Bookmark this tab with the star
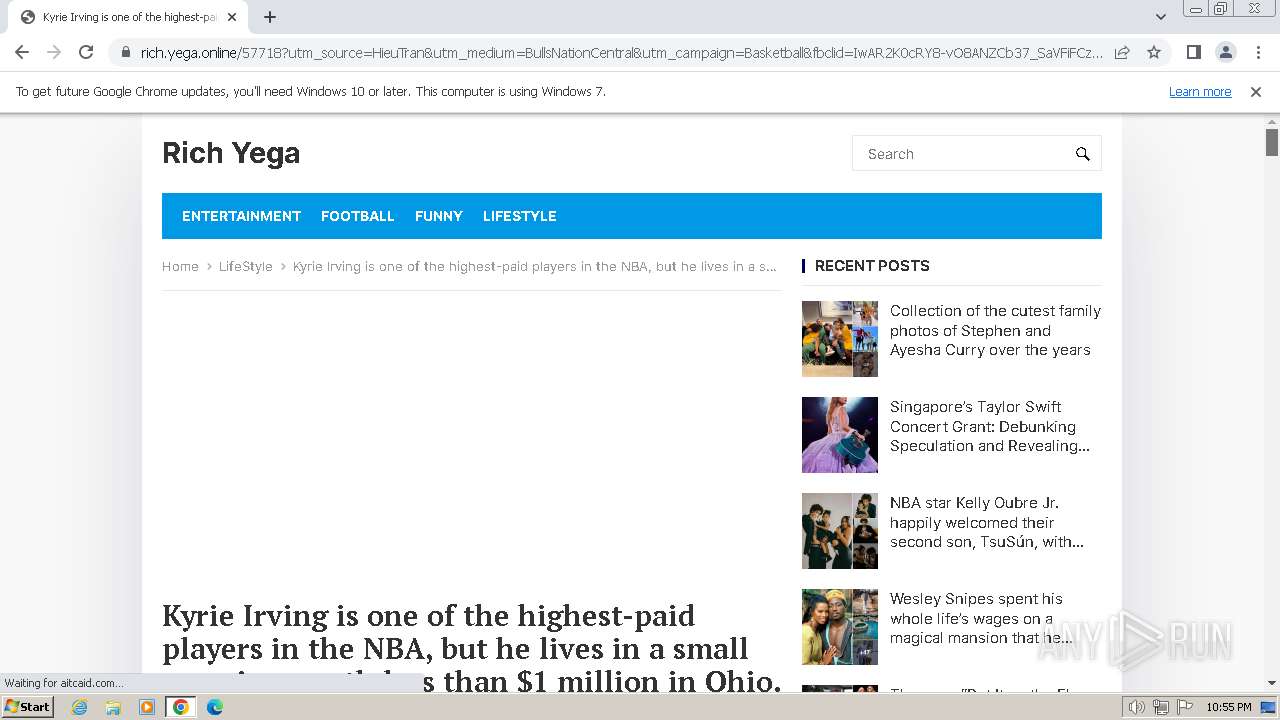Image resolution: width=1280 pixels, height=720 pixels. click(x=1154, y=52)
